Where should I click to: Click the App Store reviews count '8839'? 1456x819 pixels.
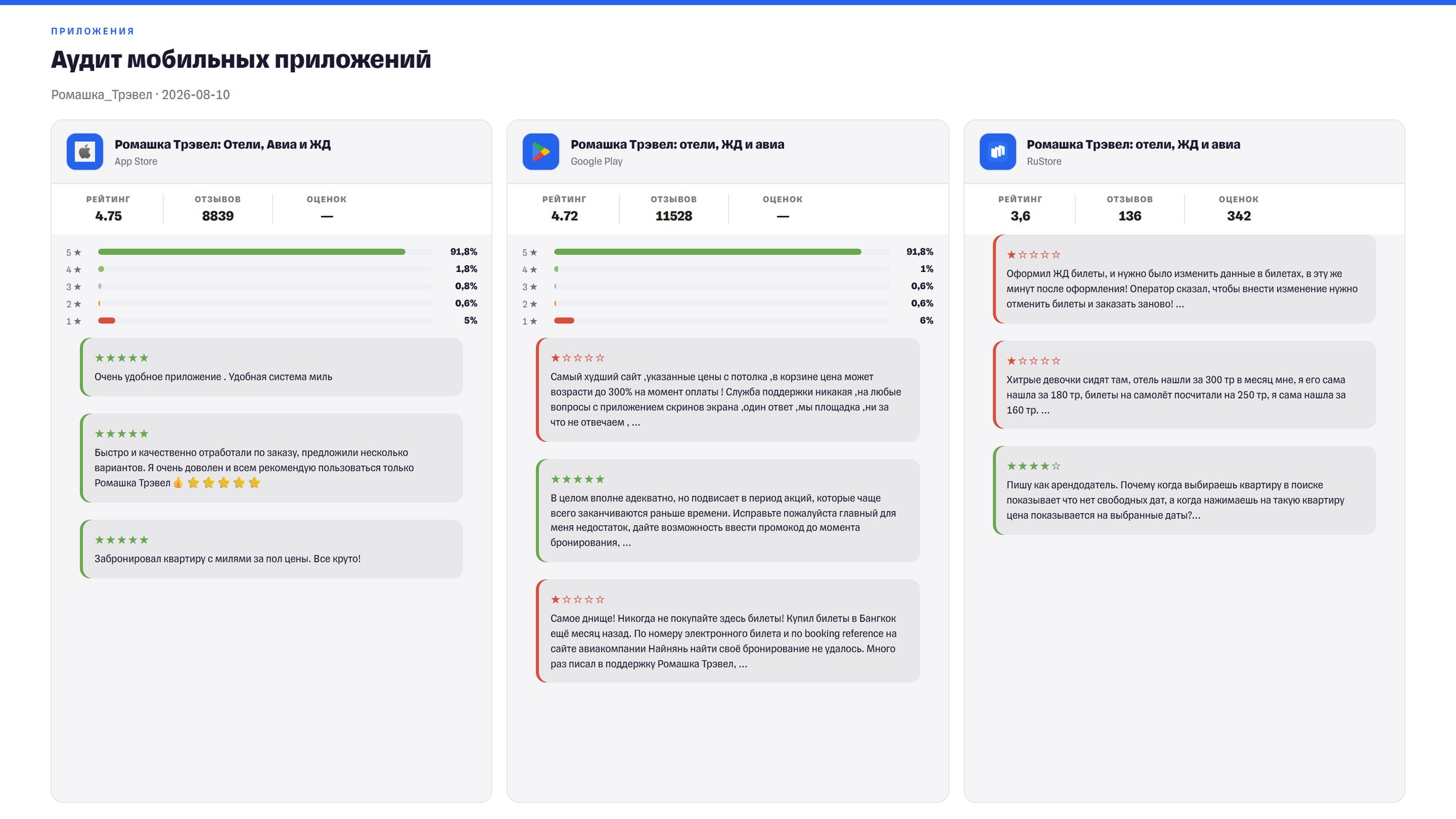218,216
